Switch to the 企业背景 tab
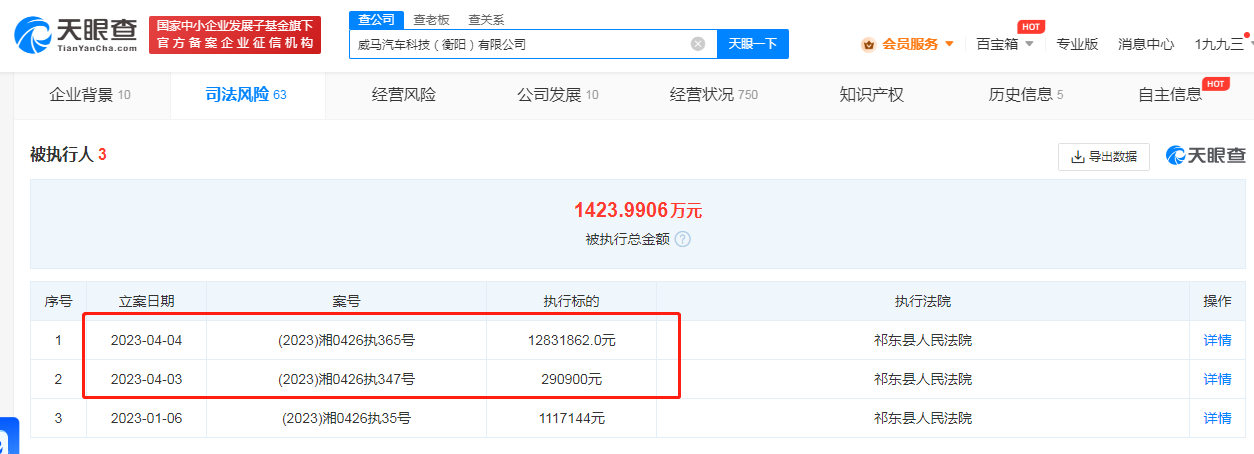This screenshot has height=454, width=1254. click(90, 95)
